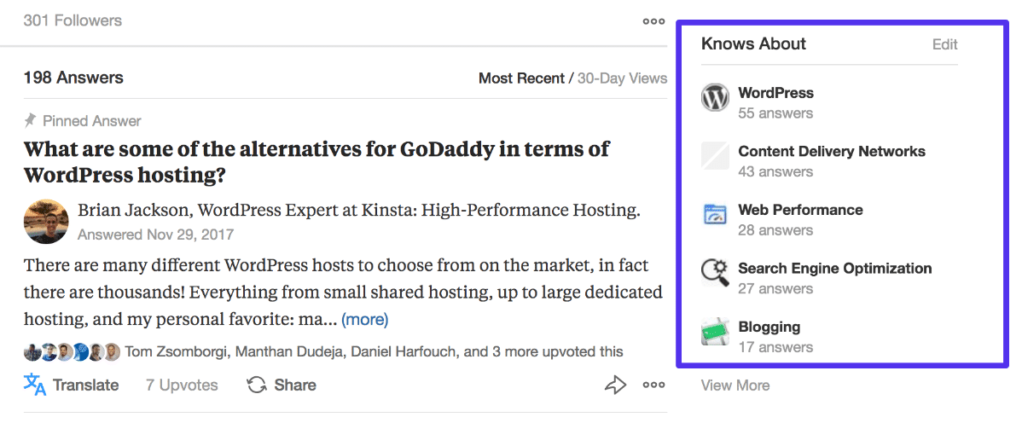This screenshot has width=1022, height=423.
Task: Click the Blogging topic icon
Action: pyautogui.click(x=715, y=331)
